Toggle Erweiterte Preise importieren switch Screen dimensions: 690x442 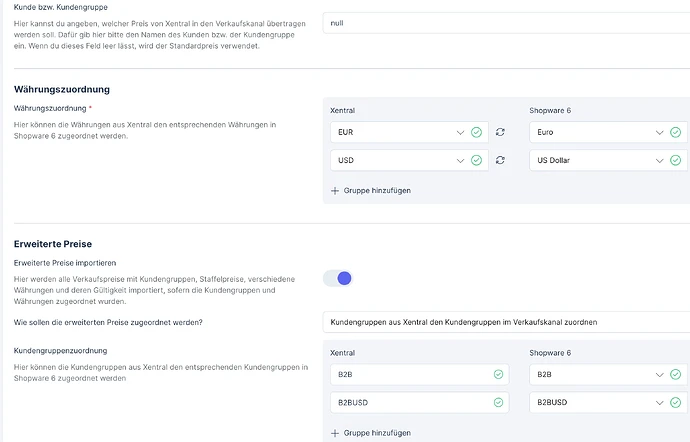tap(338, 278)
